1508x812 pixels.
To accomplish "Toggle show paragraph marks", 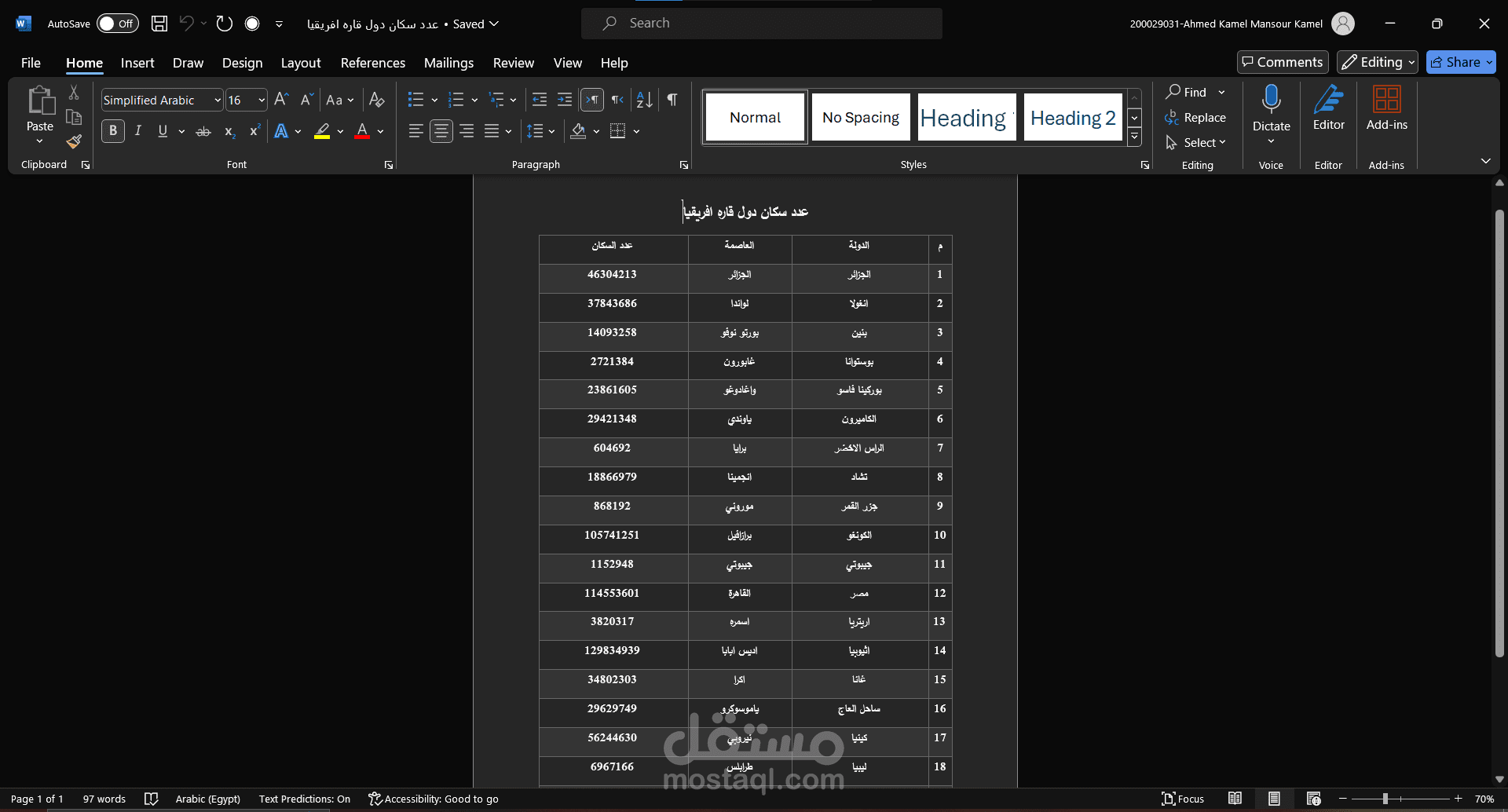I will (672, 100).
